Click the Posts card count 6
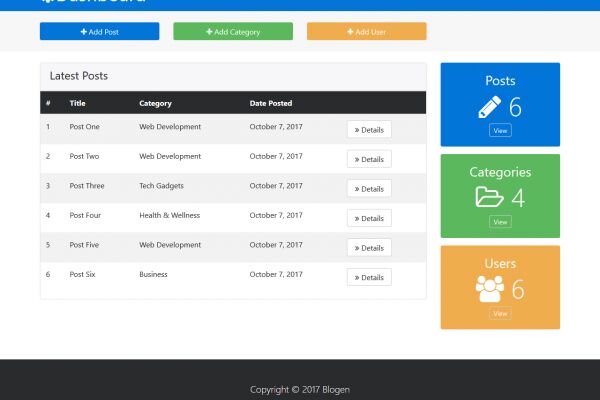600x400 pixels. click(515, 107)
